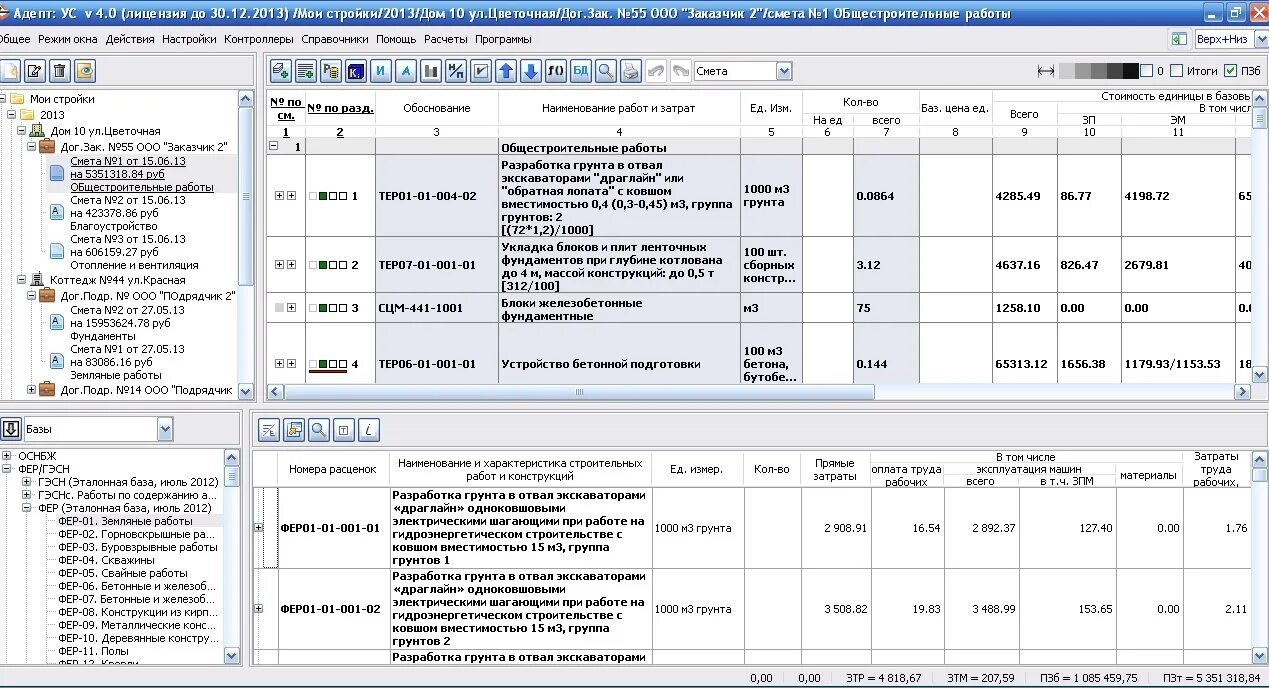Select 'ФЕР-05. Свайные работы' in bases tree
The height and width of the screenshot is (688, 1269).
click(x=123, y=573)
